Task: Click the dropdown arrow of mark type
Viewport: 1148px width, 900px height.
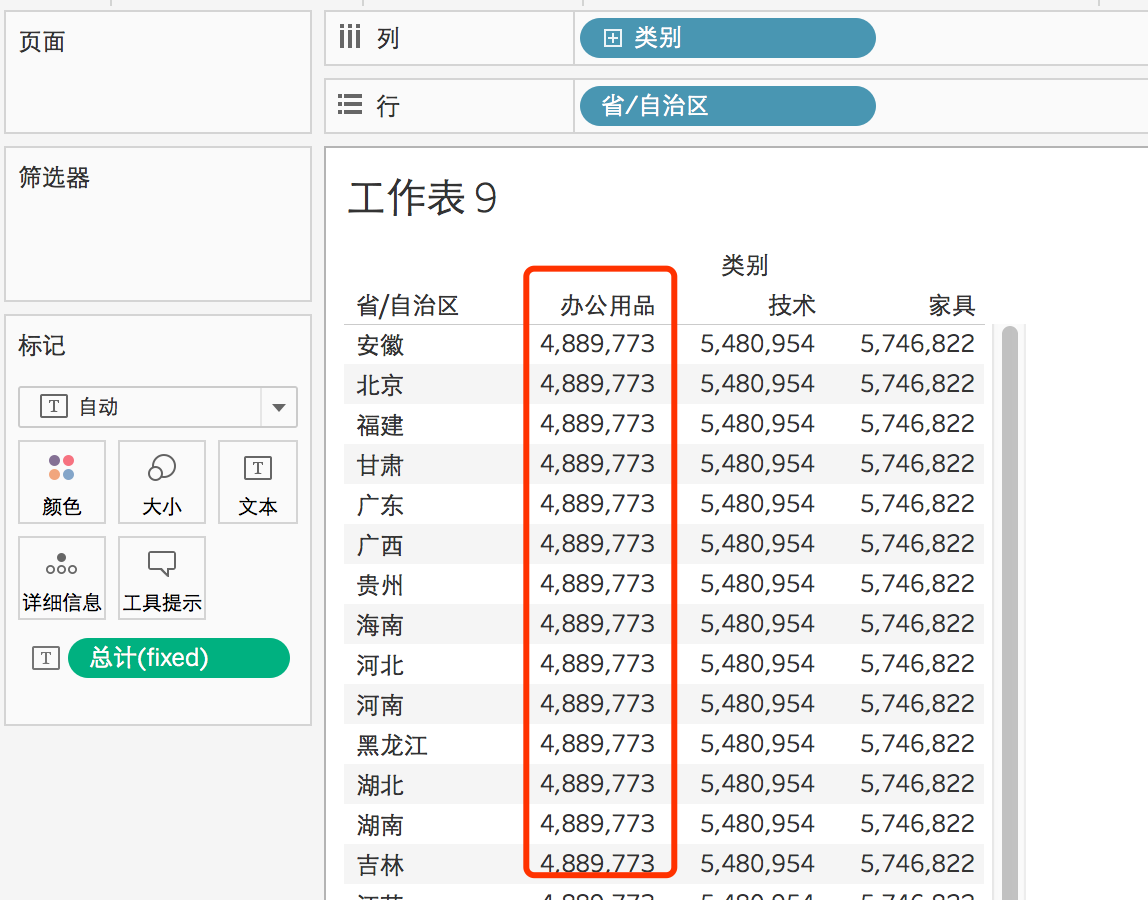Action: 279,407
